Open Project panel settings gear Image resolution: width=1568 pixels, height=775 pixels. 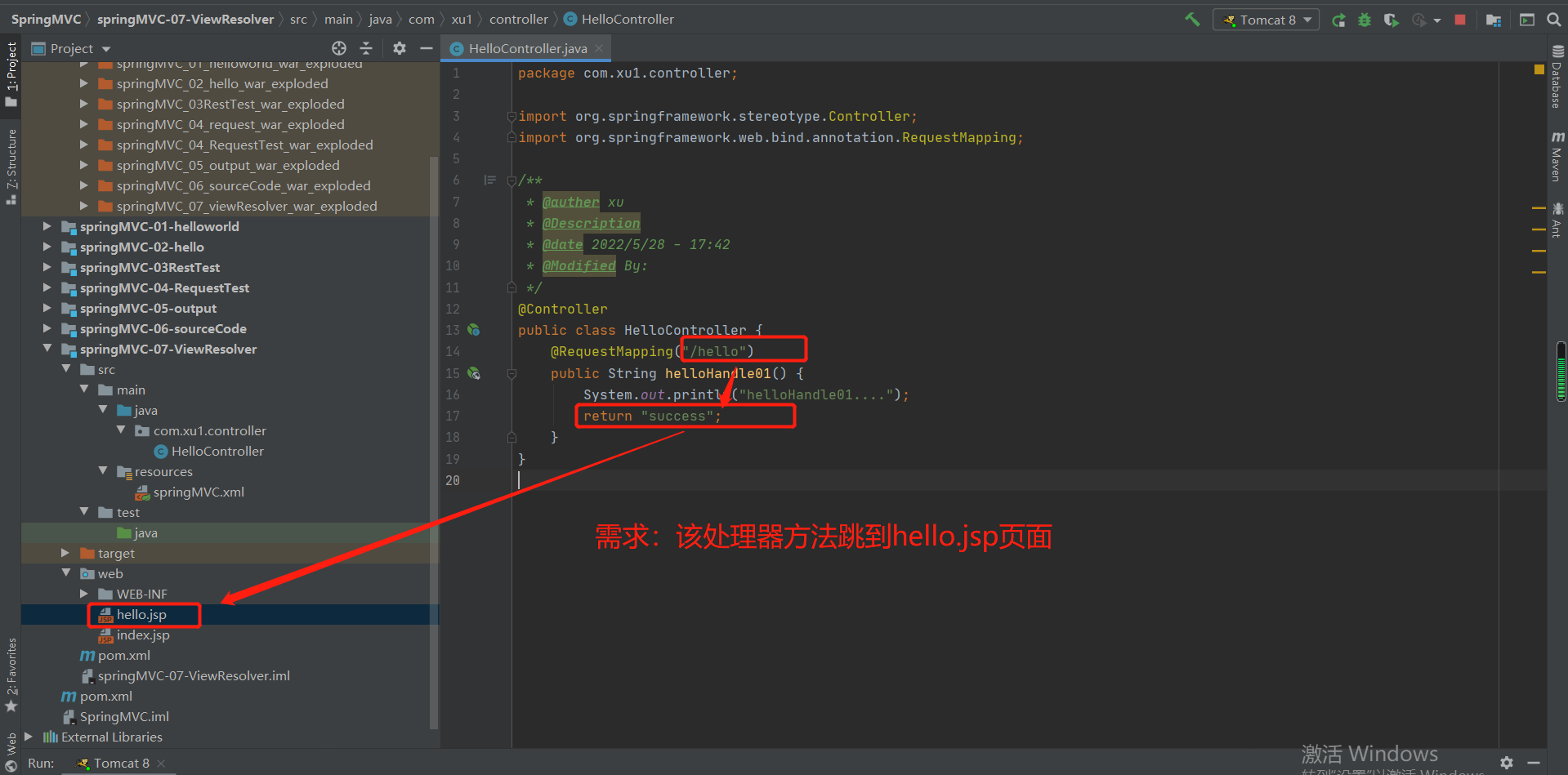coord(400,48)
